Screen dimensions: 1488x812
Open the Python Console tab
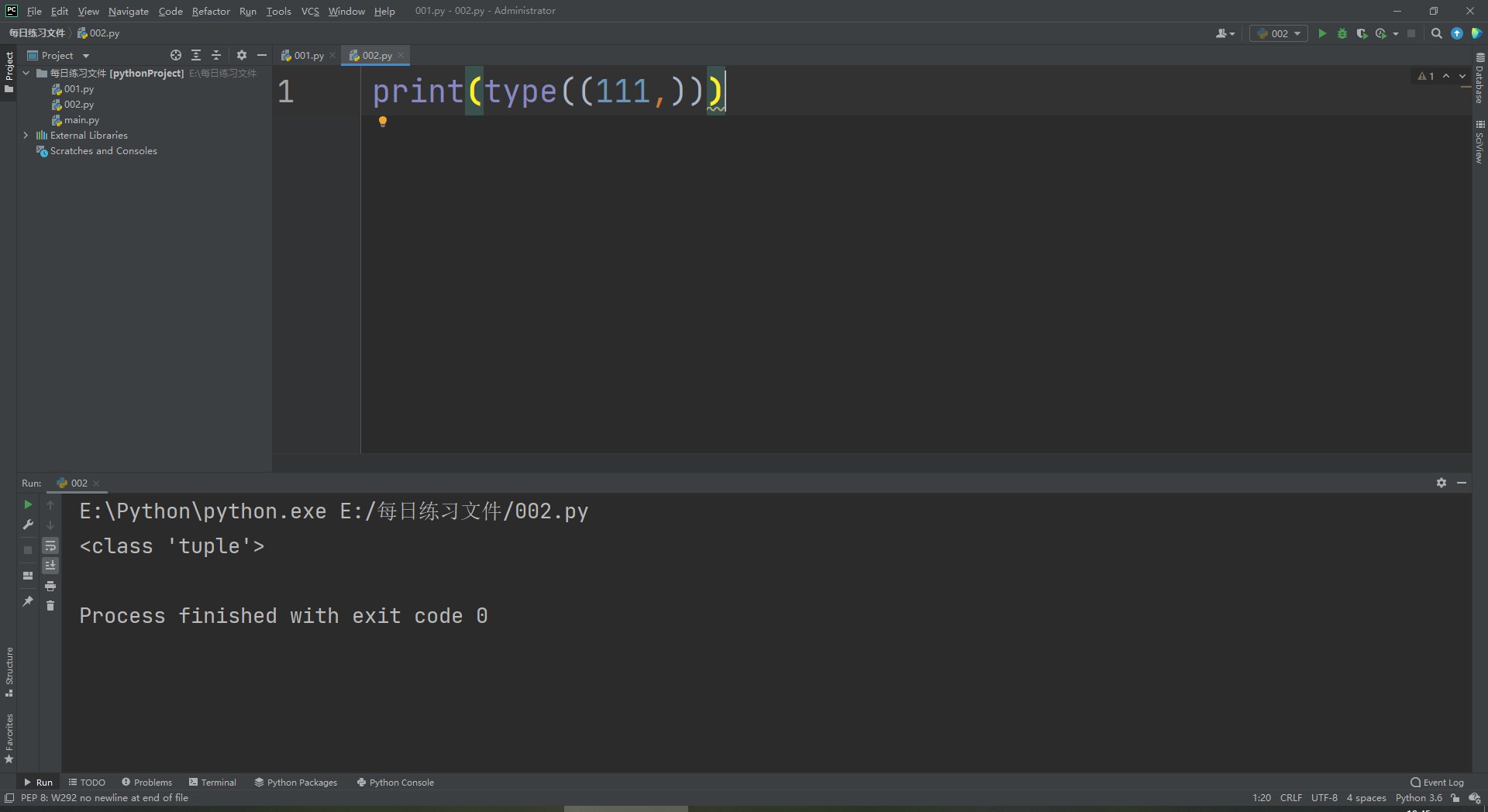pyautogui.click(x=395, y=783)
